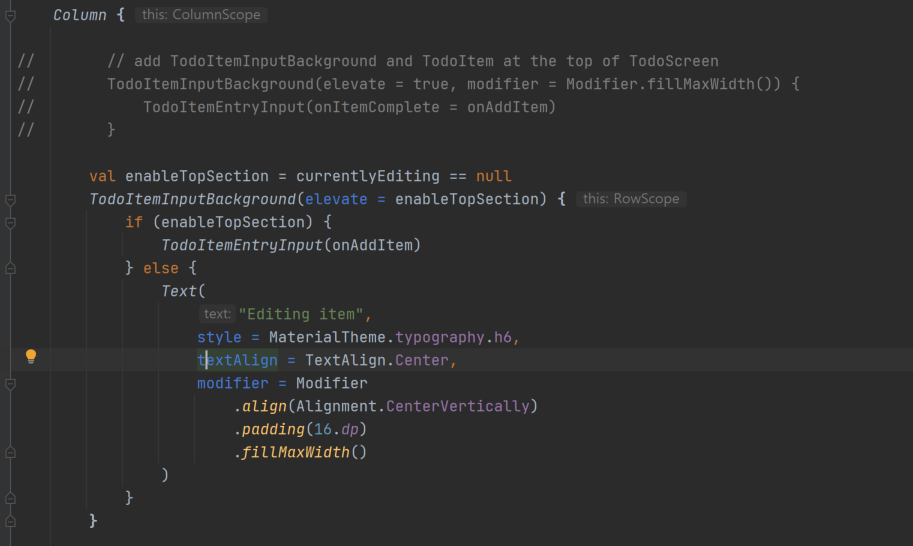The height and width of the screenshot is (546, 913).
Task: Collapse the Column block fold marker
Action: [10, 16]
